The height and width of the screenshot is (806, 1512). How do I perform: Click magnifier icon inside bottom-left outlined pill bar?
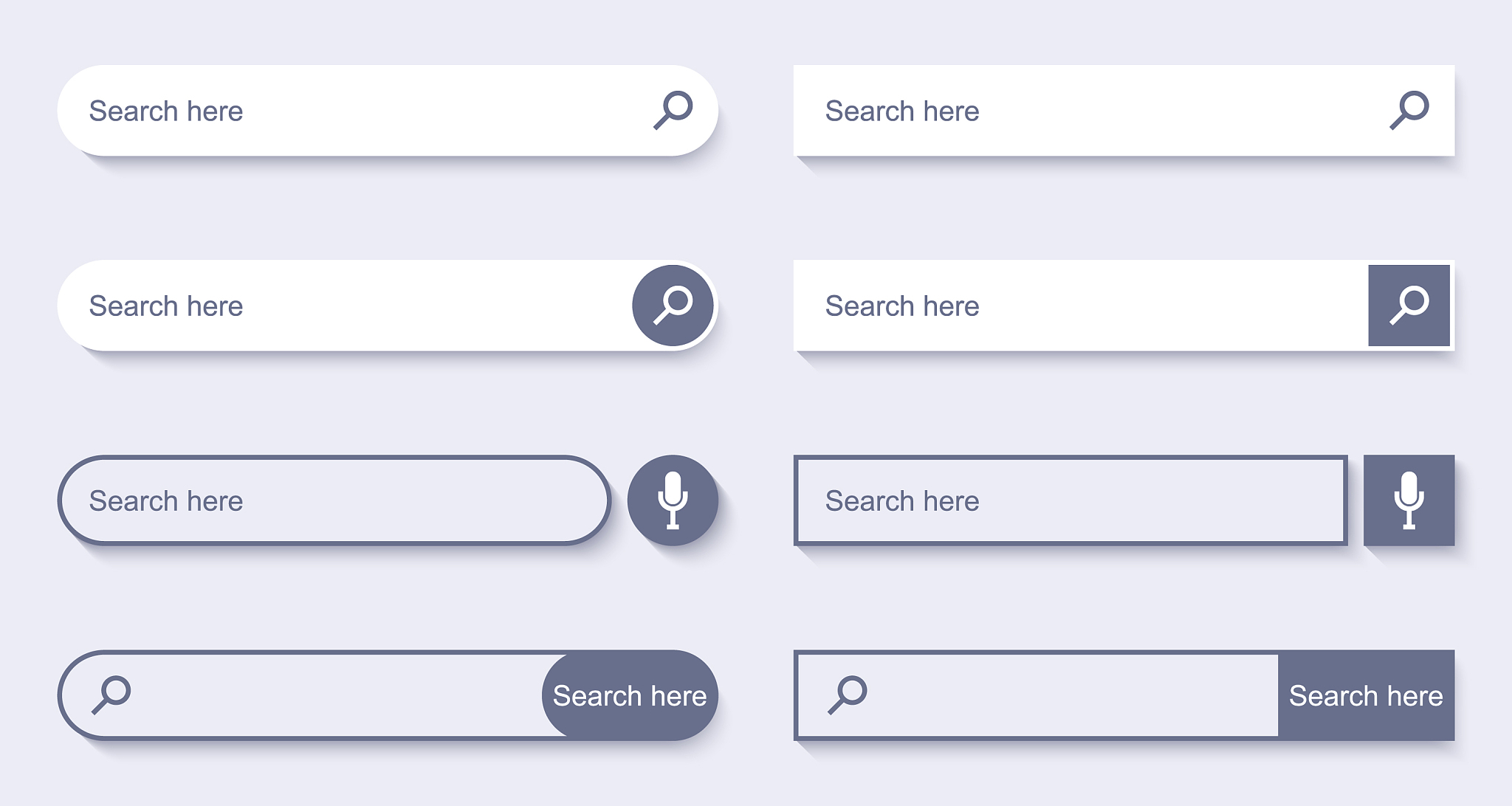click(x=111, y=695)
